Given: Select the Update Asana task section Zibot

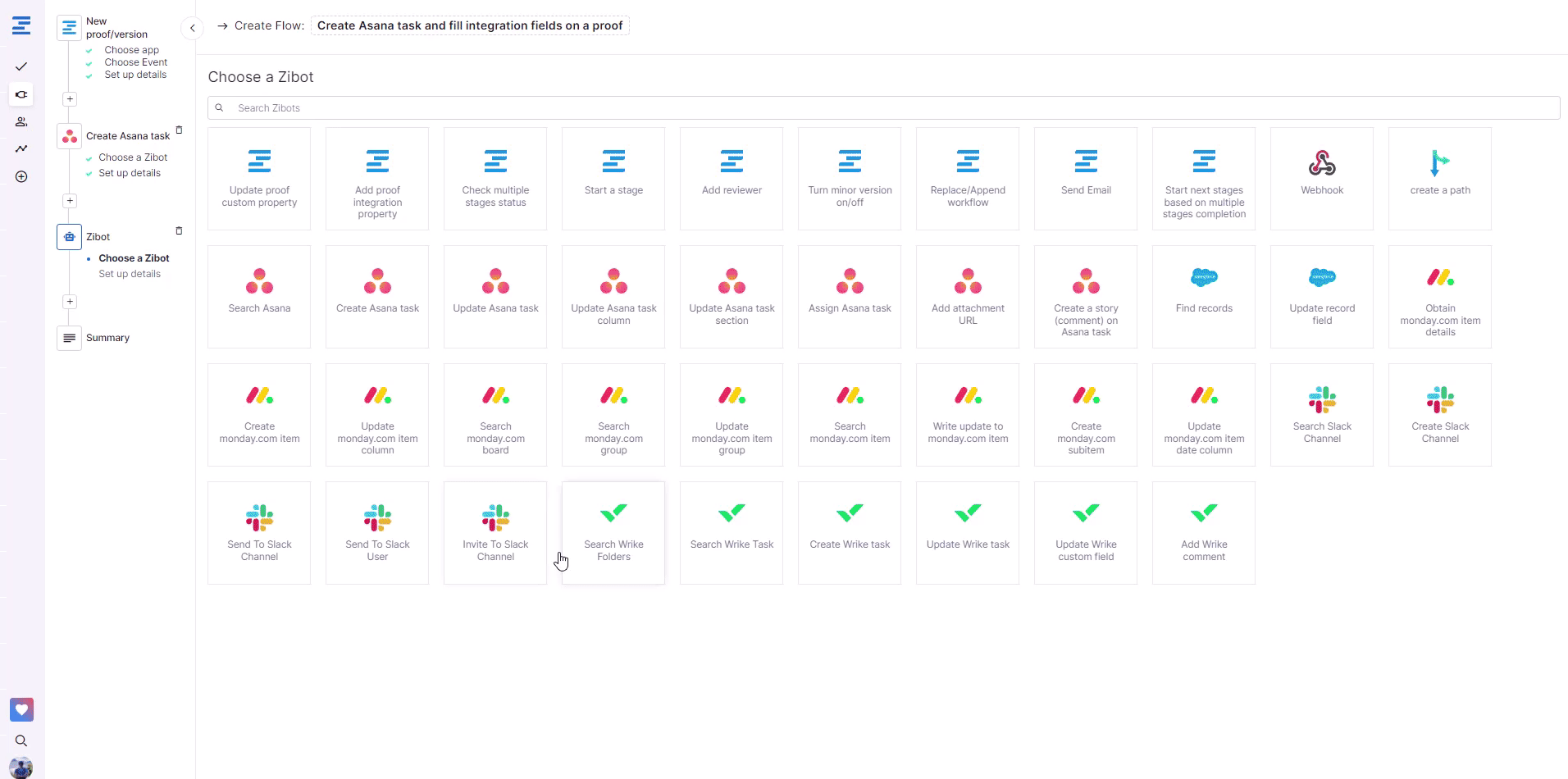Looking at the screenshot, I should point(732,297).
